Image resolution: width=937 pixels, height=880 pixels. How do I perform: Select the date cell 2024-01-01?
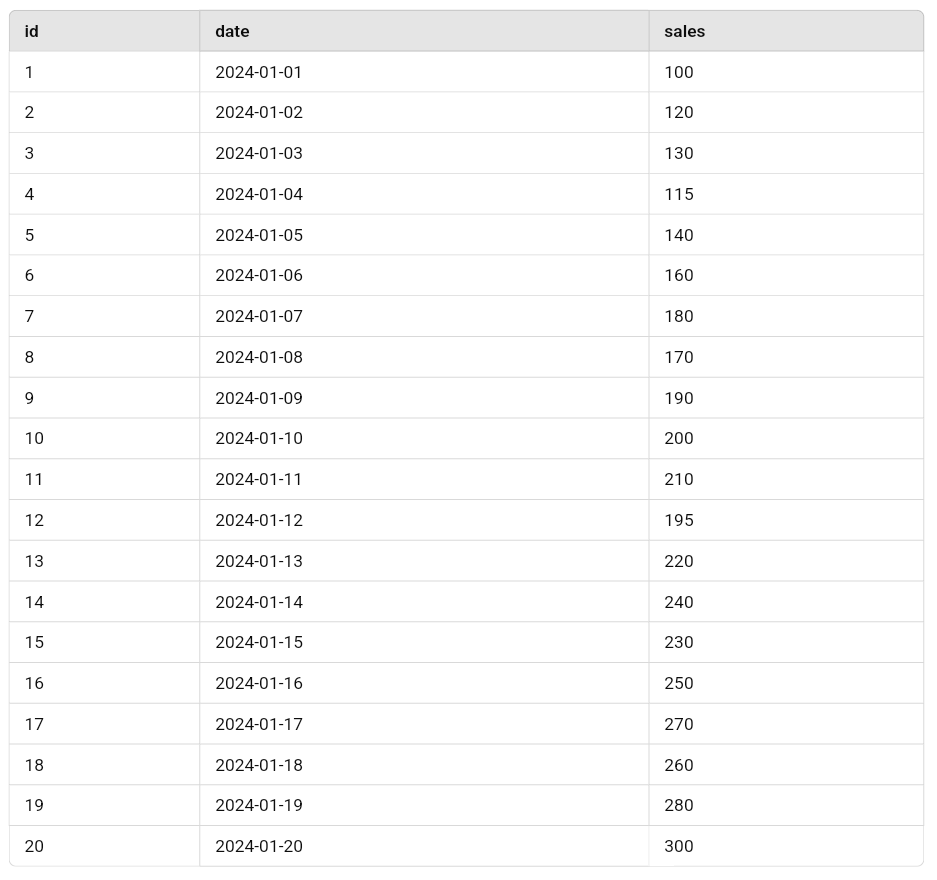coord(258,72)
